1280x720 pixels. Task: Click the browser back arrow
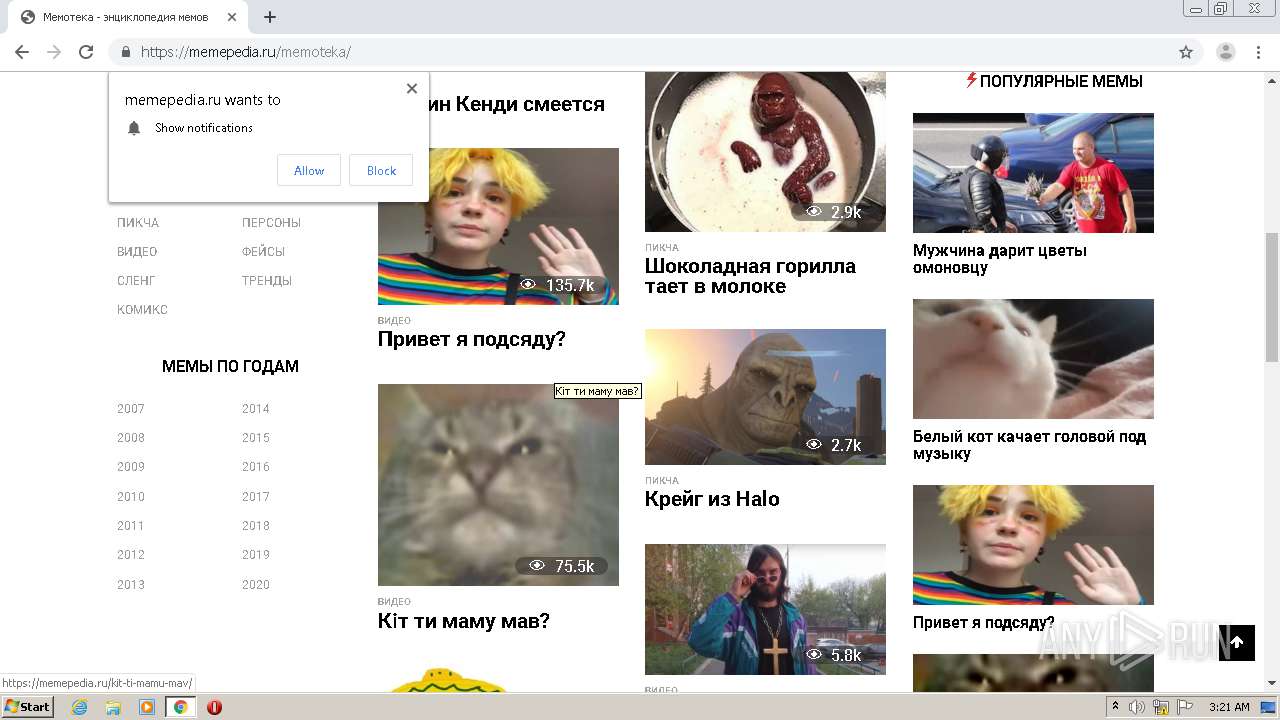point(22,52)
